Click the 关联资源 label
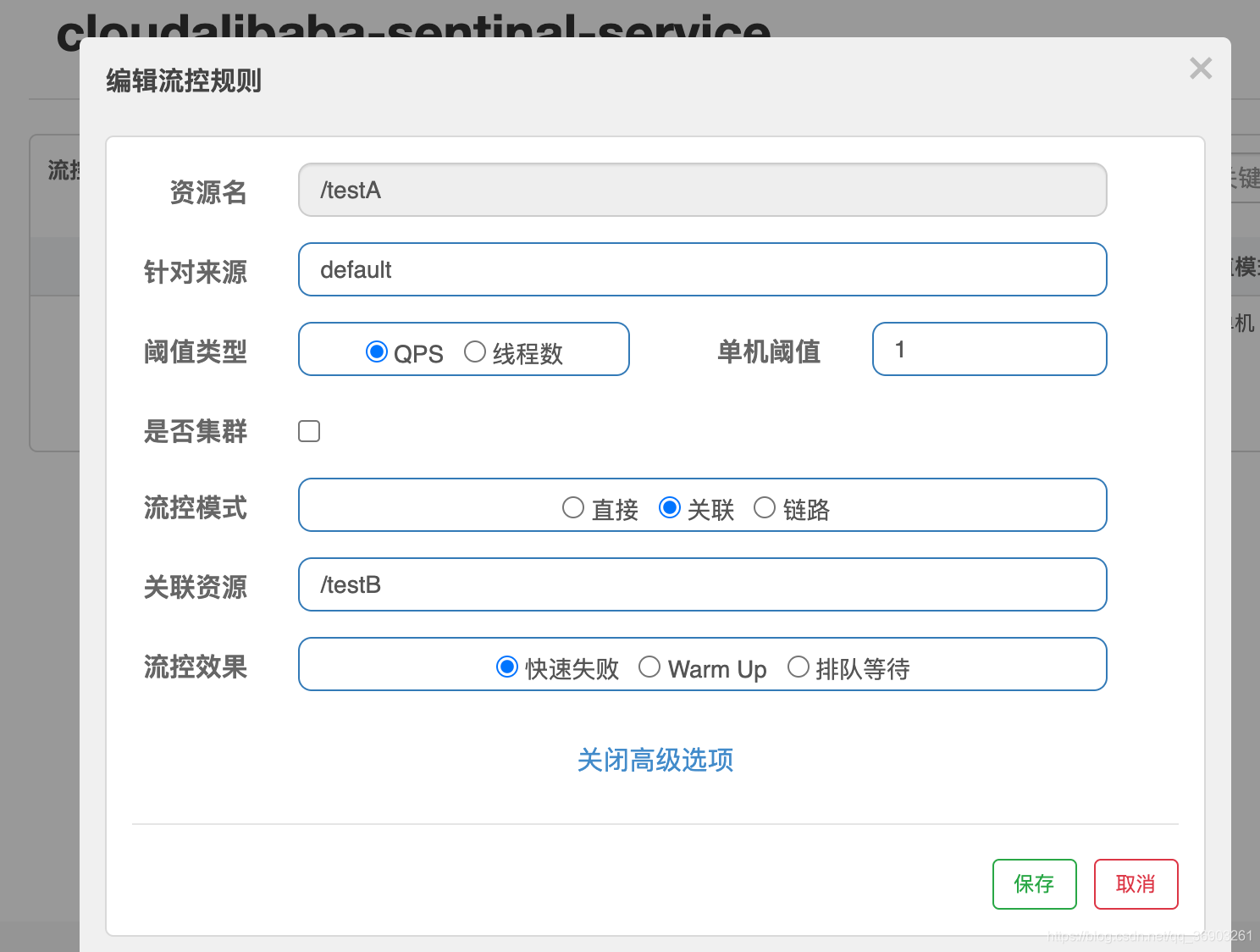The width and height of the screenshot is (1260, 952). pyautogui.click(x=196, y=587)
